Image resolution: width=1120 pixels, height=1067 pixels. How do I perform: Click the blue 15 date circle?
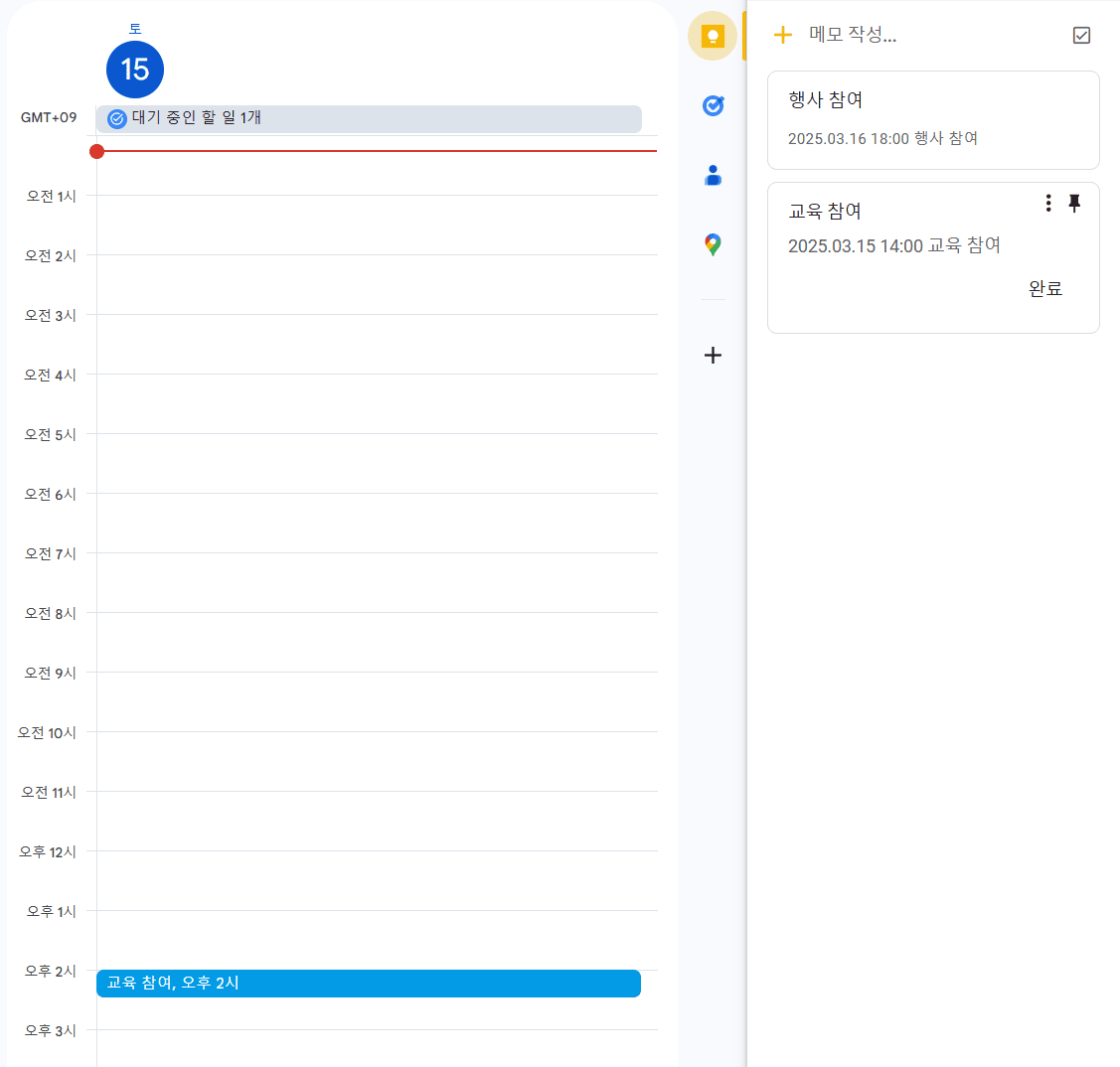click(134, 70)
